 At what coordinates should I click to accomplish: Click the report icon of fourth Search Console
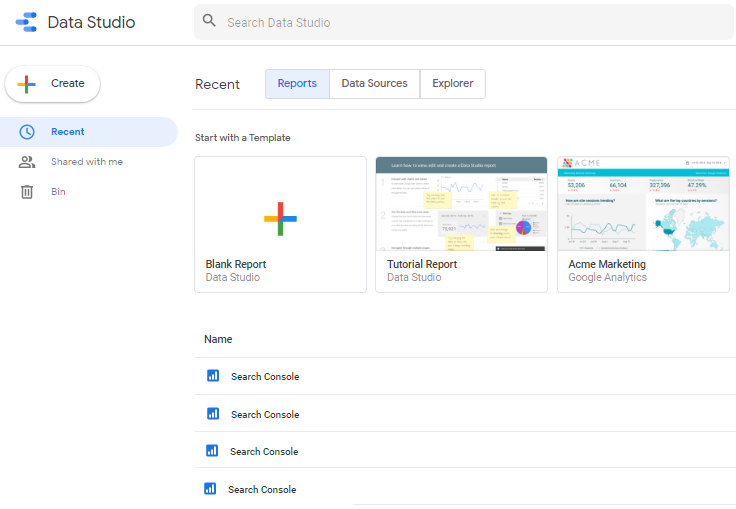[x=210, y=488]
